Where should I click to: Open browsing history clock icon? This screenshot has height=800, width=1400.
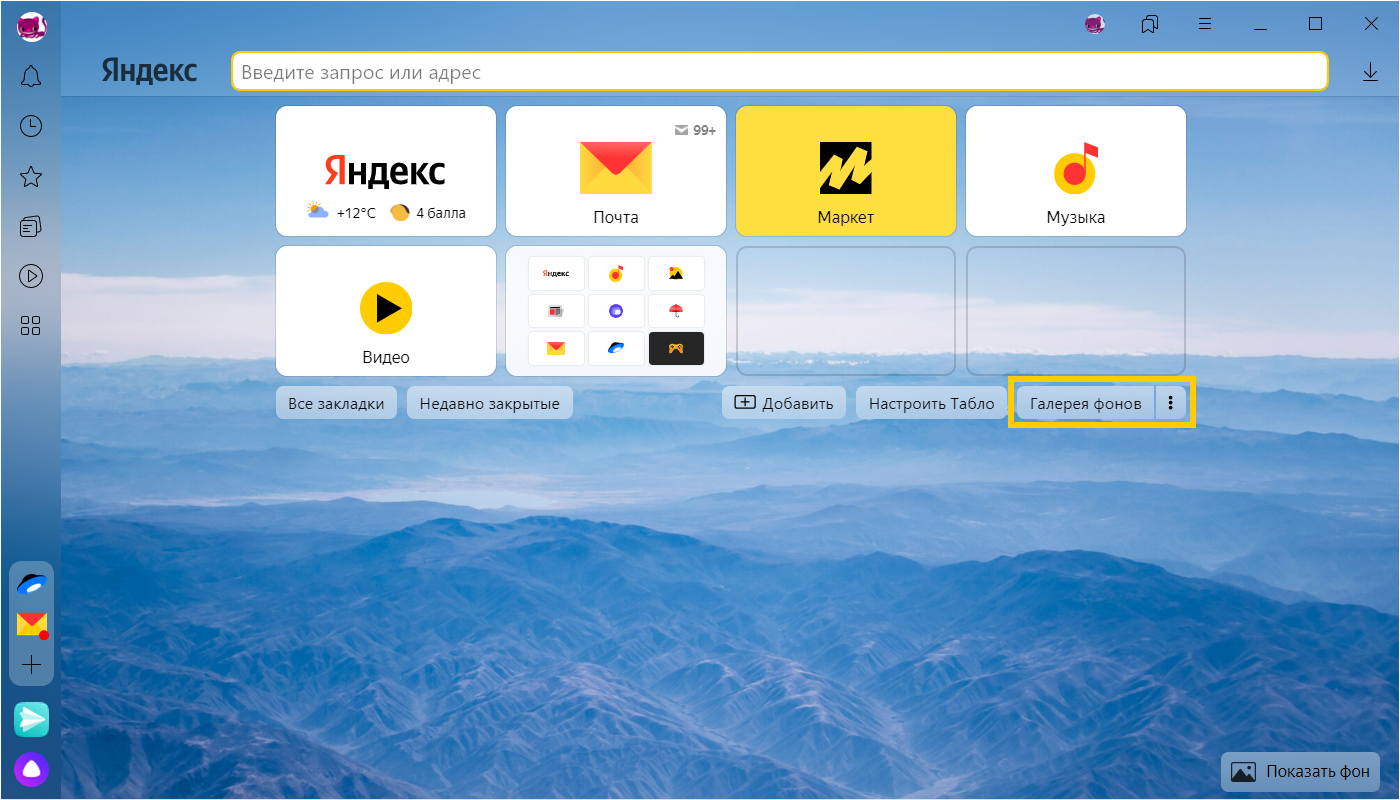point(31,126)
